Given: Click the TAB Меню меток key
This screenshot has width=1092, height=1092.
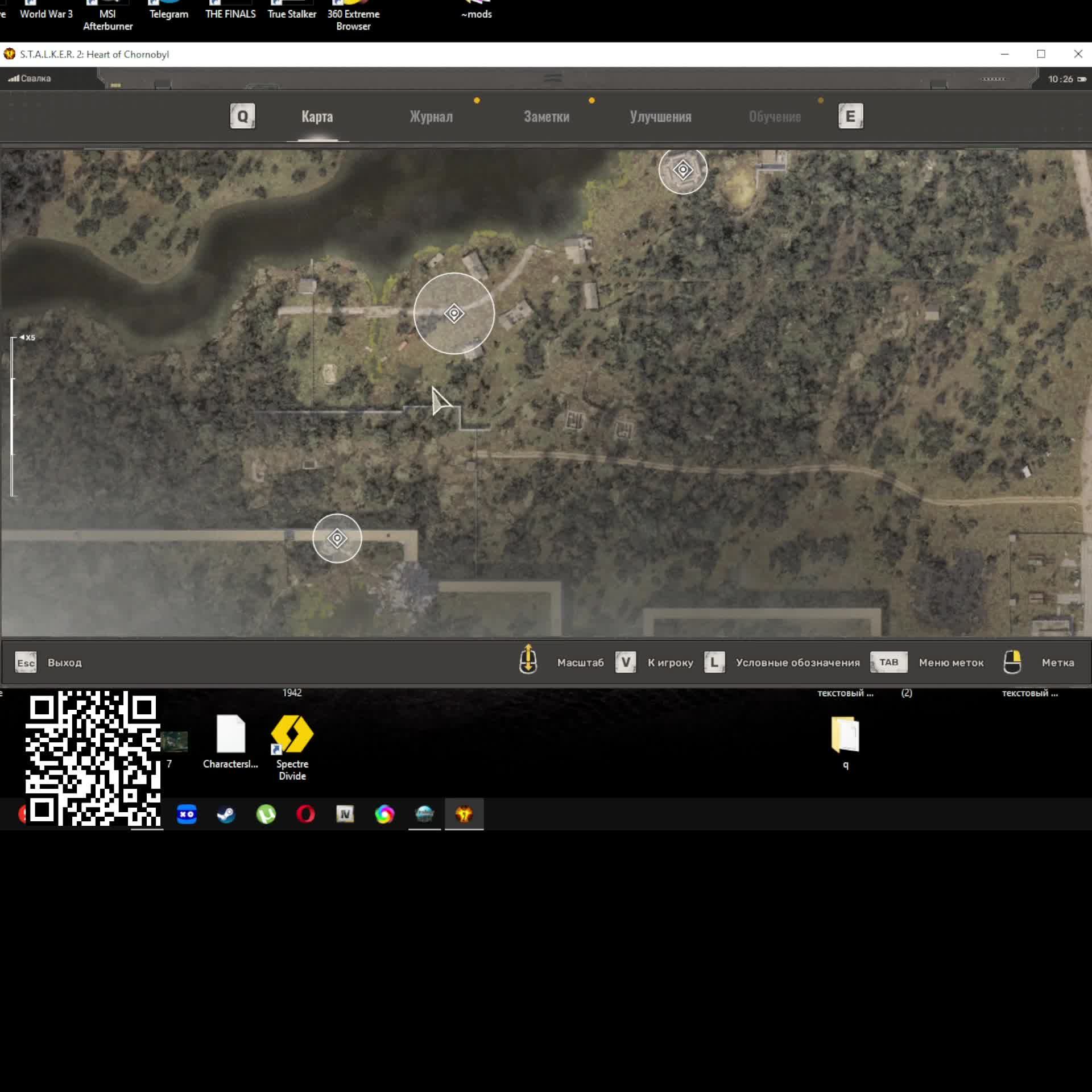Looking at the screenshot, I should (x=888, y=663).
